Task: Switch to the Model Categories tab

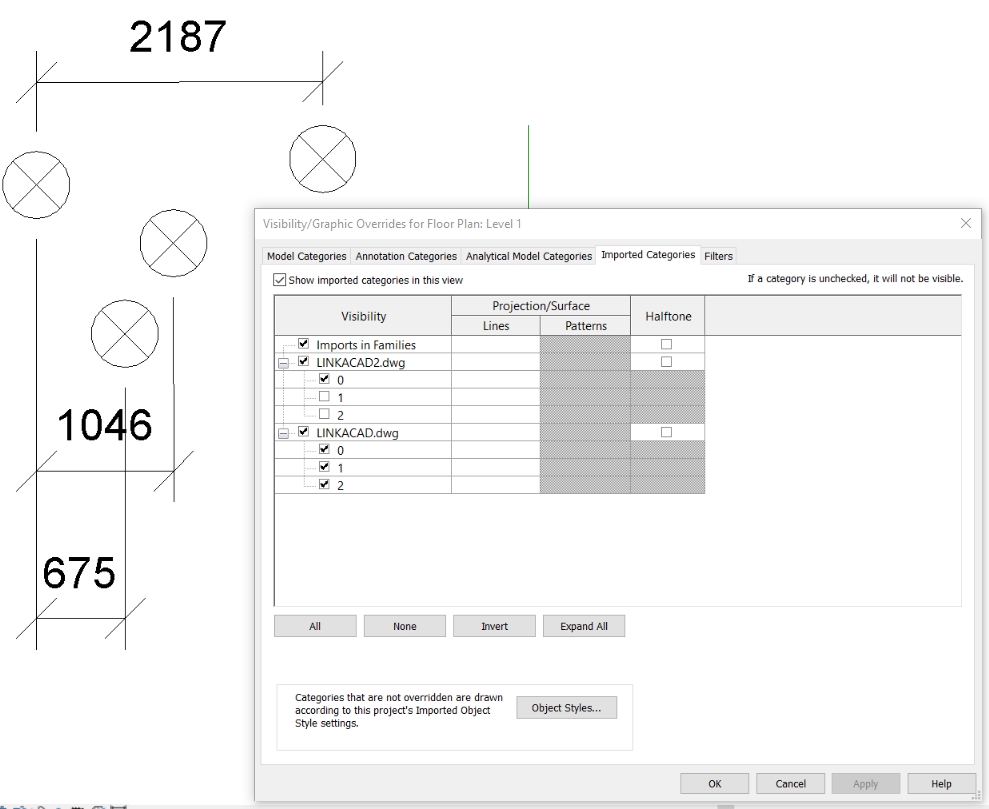Action: point(307,256)
